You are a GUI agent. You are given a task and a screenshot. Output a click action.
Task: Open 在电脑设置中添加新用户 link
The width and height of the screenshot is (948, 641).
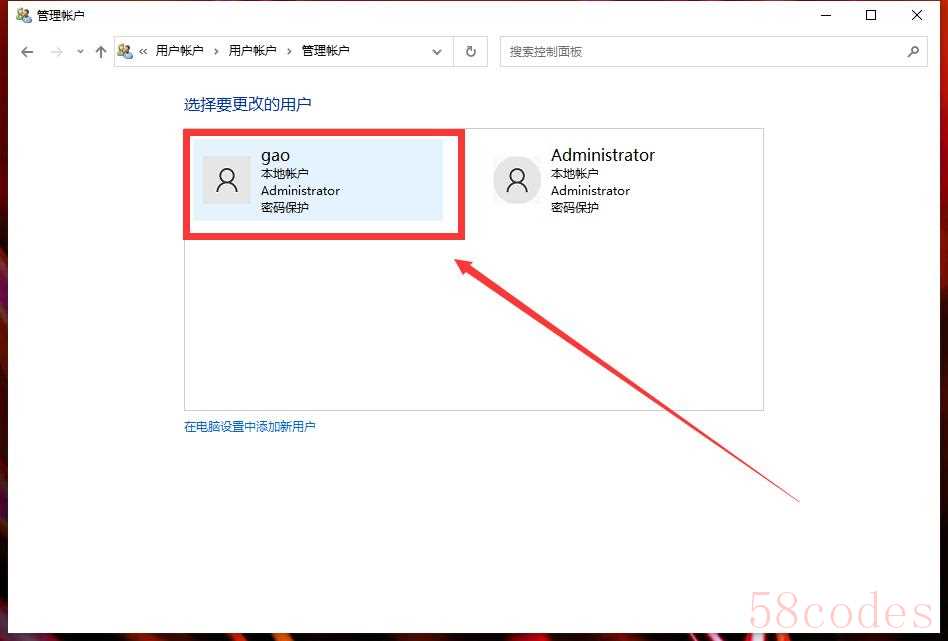pos(250,426)
